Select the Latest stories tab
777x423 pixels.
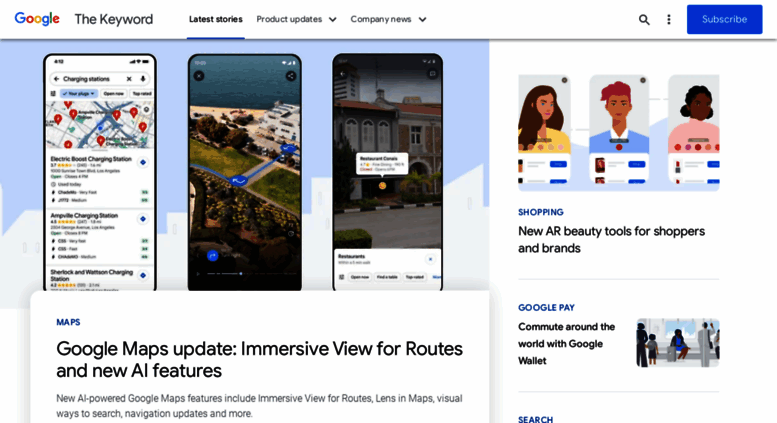click(x=216, y=19)
